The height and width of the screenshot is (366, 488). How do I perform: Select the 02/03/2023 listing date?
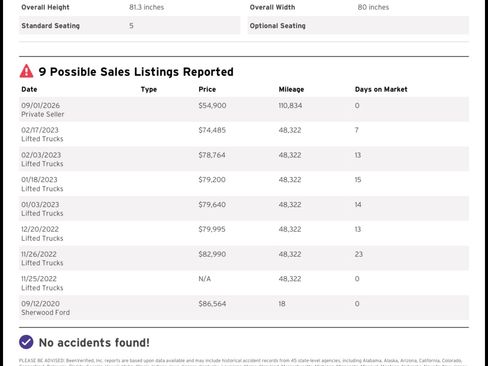click(x=41, y=155)
